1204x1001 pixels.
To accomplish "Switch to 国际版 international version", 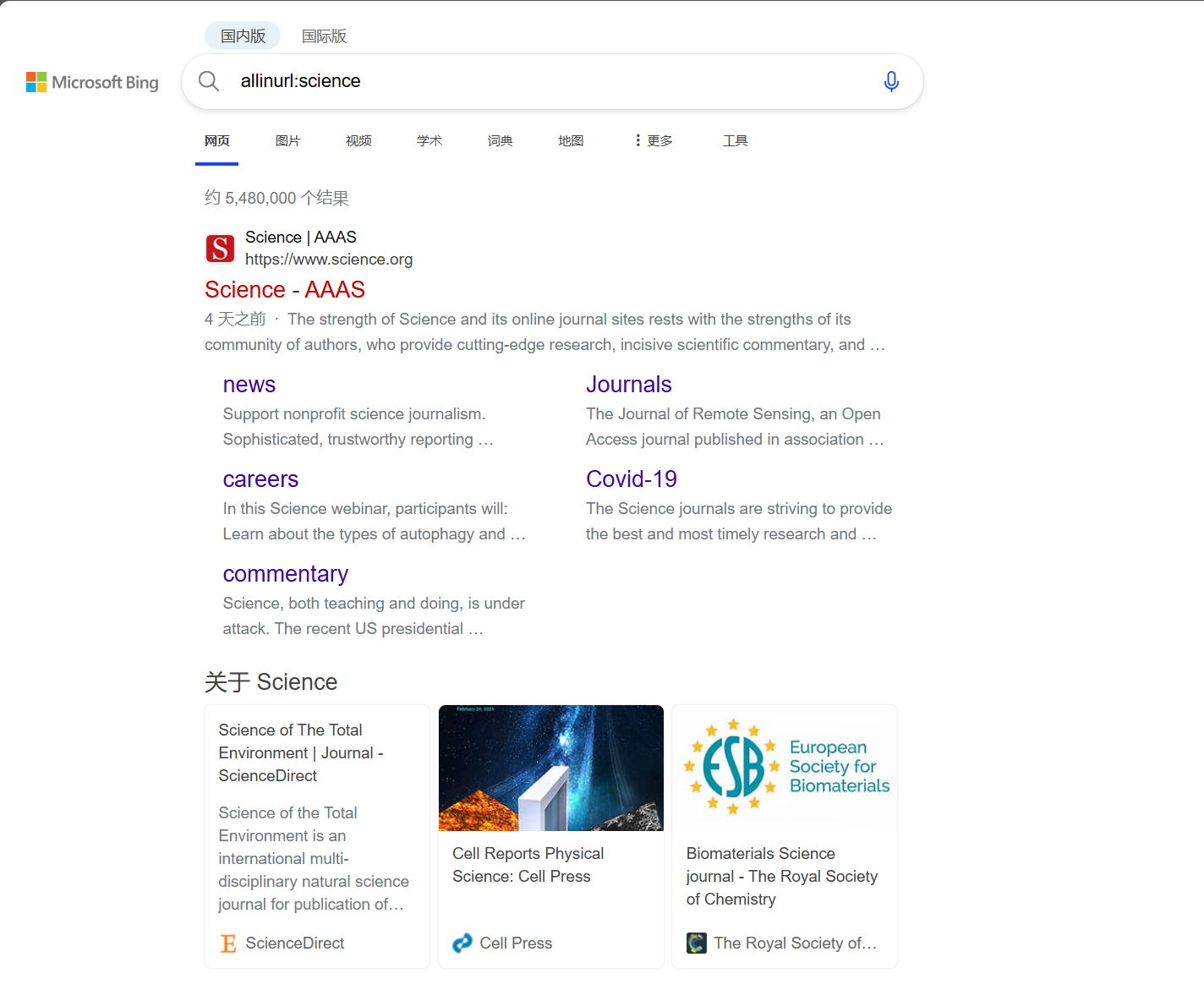I will (x=324, y=36).
